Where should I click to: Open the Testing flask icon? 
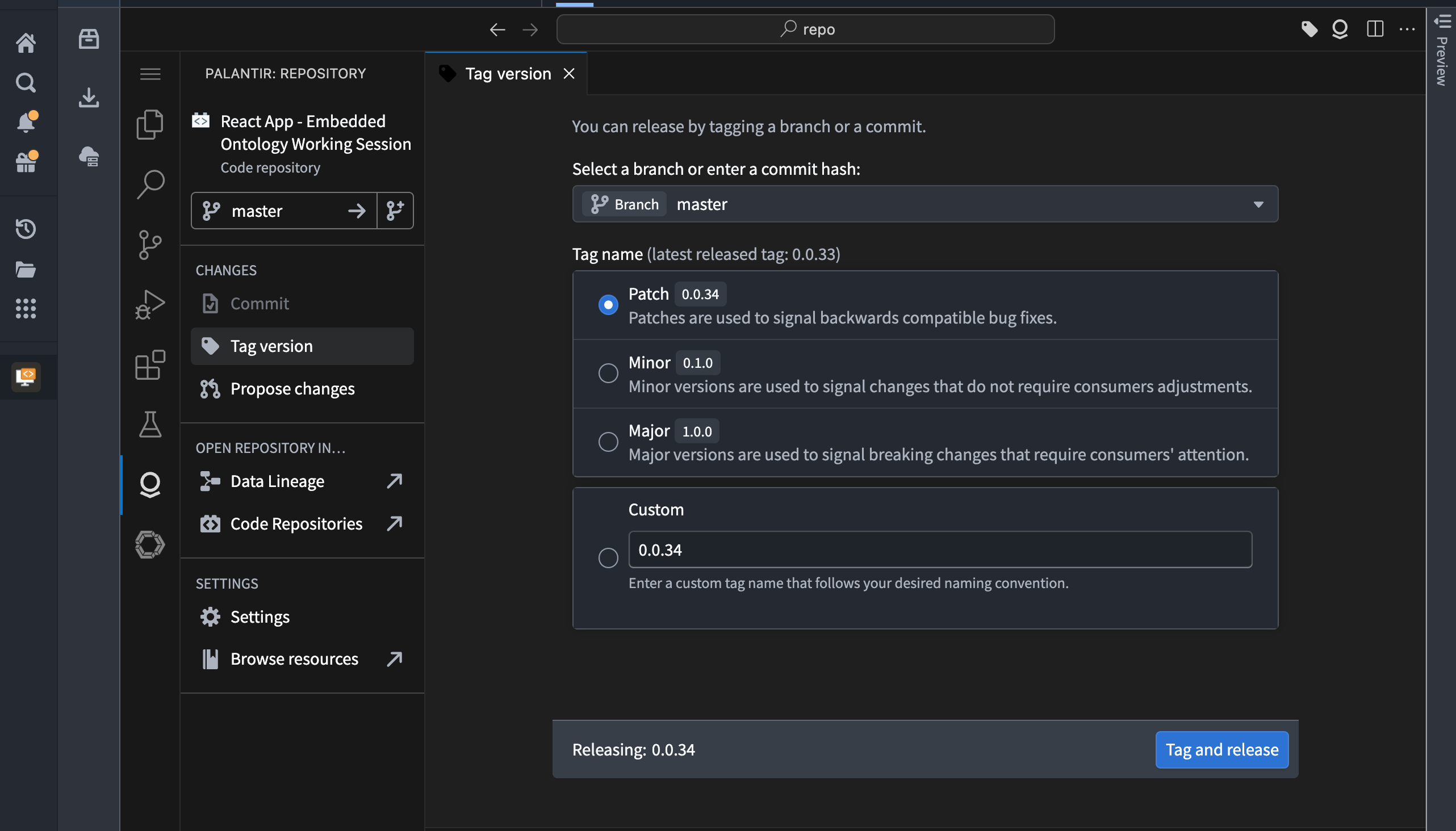coord(149,425)
